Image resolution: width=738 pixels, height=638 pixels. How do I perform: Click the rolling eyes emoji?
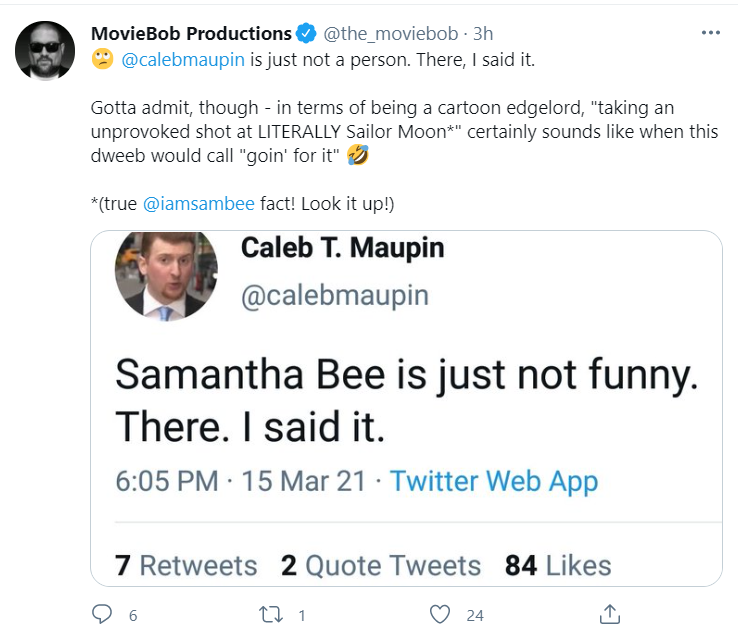pyautogui.click(x=102, y=59)
